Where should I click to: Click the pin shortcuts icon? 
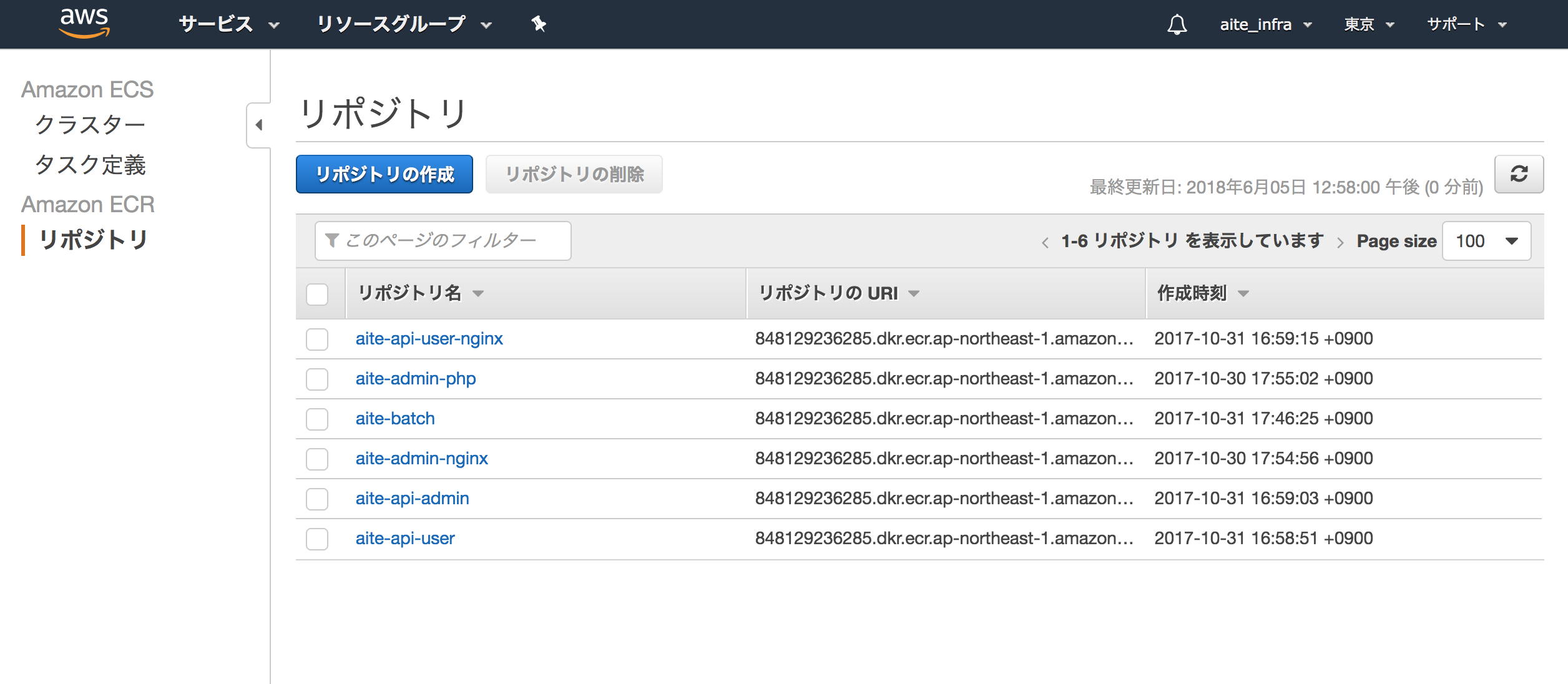[539, 24]
